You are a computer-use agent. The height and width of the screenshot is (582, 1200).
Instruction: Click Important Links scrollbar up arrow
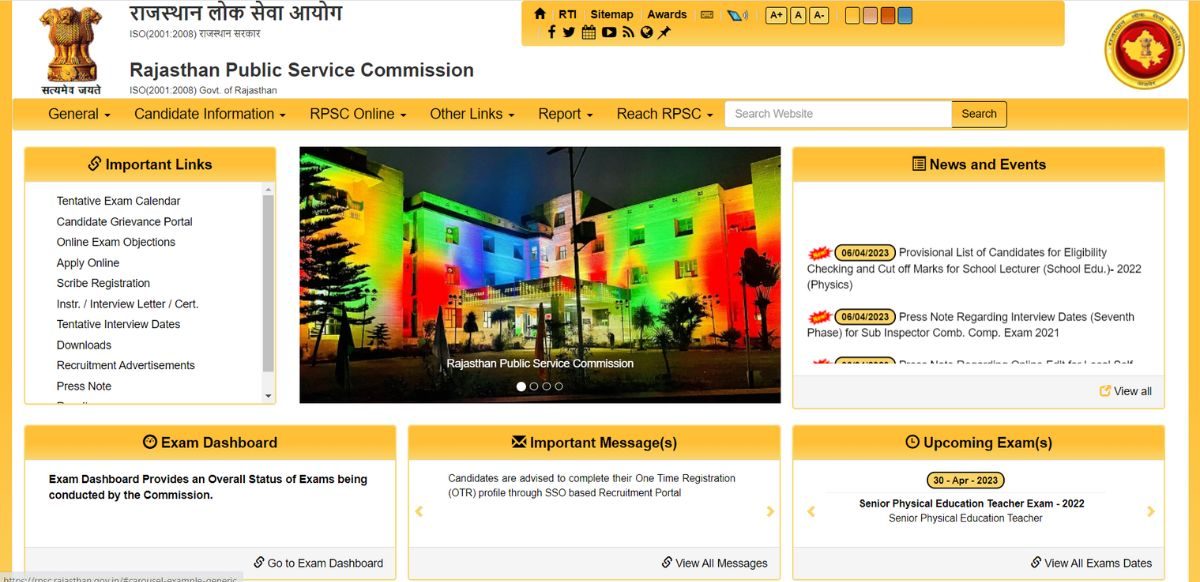coord(268,189)
